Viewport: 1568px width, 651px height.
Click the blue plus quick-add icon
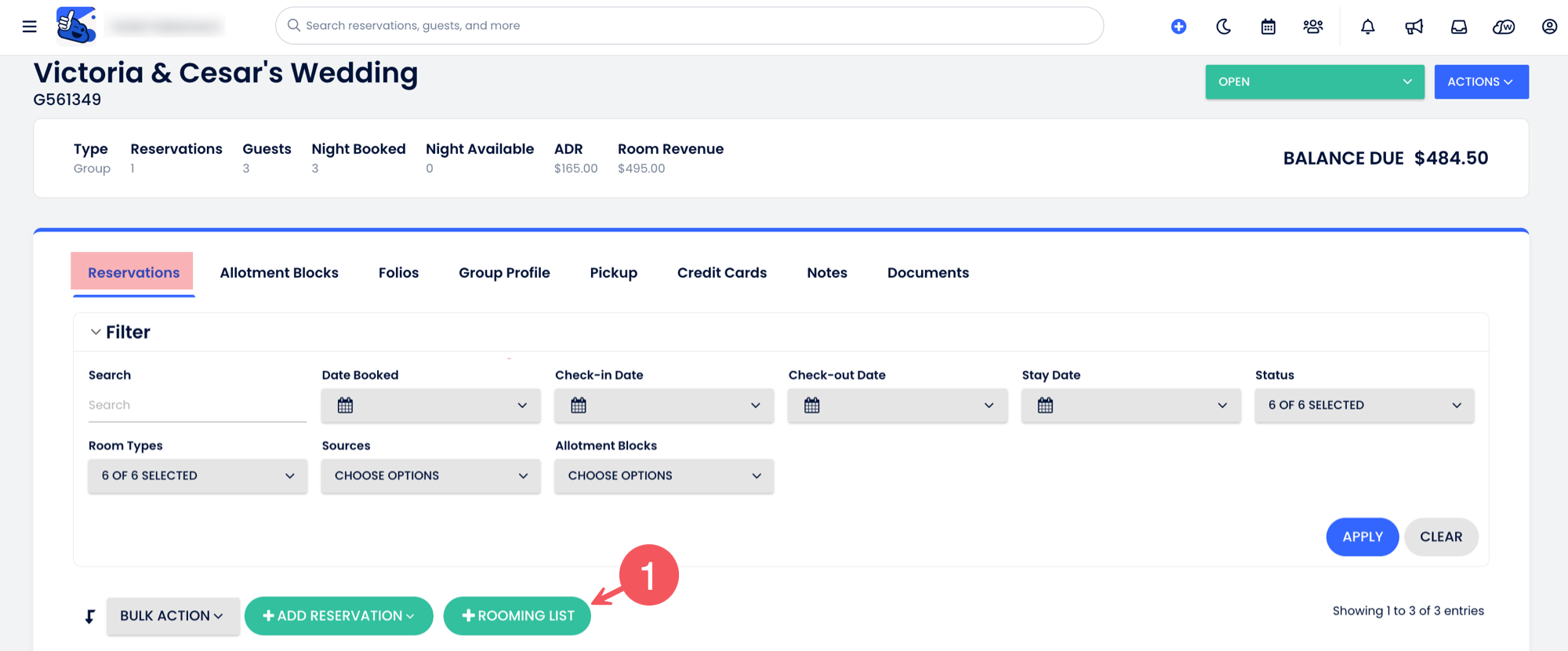pos(1178,27)
